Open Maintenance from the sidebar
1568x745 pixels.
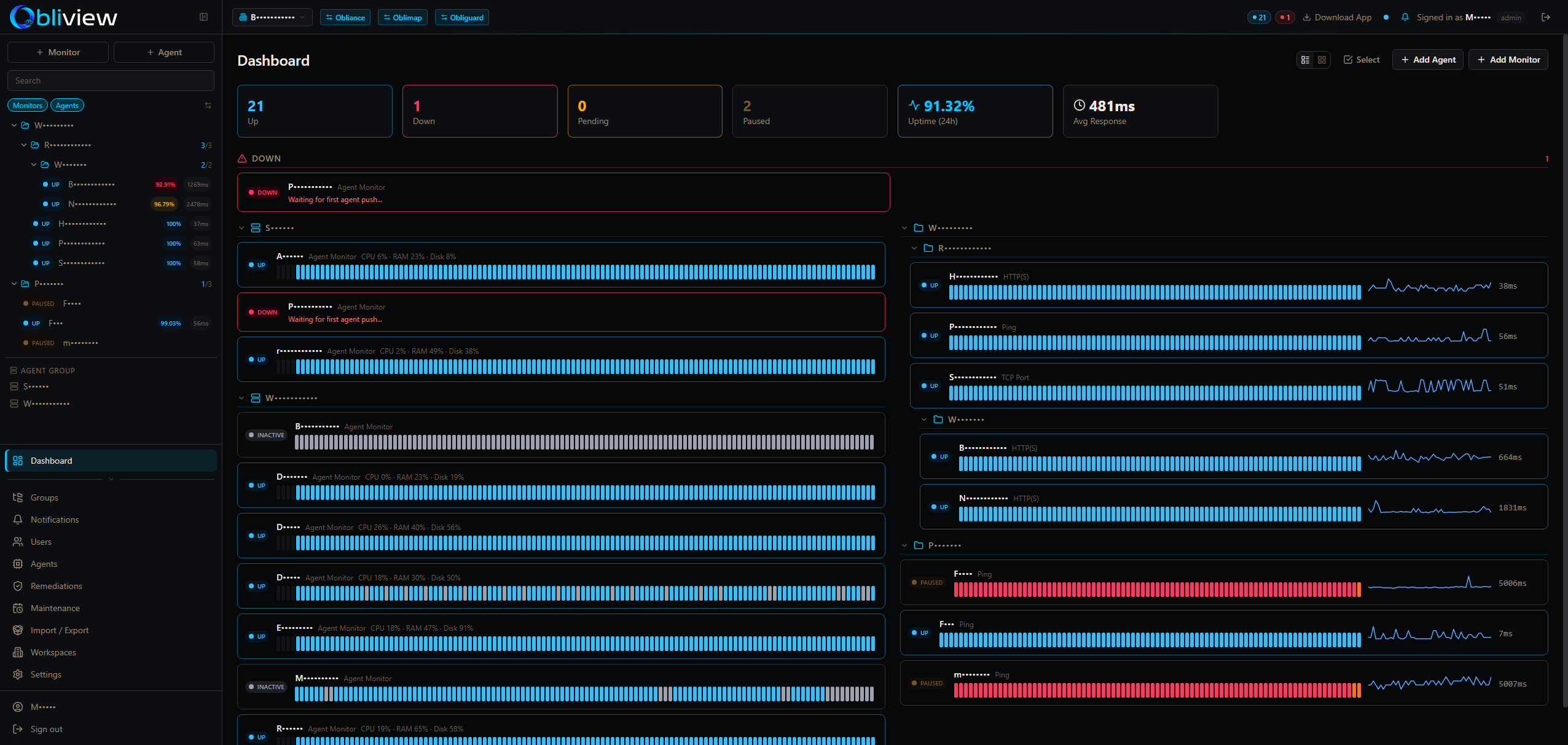tap(55, 608)
